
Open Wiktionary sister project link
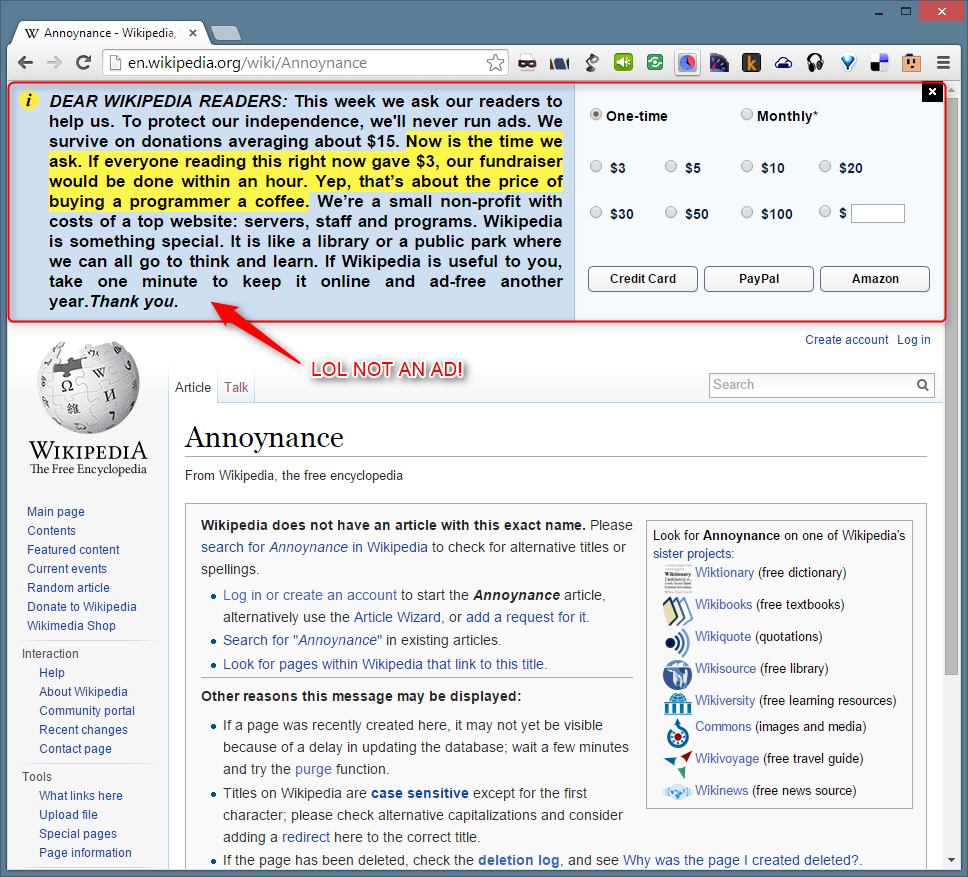point(724,573)
